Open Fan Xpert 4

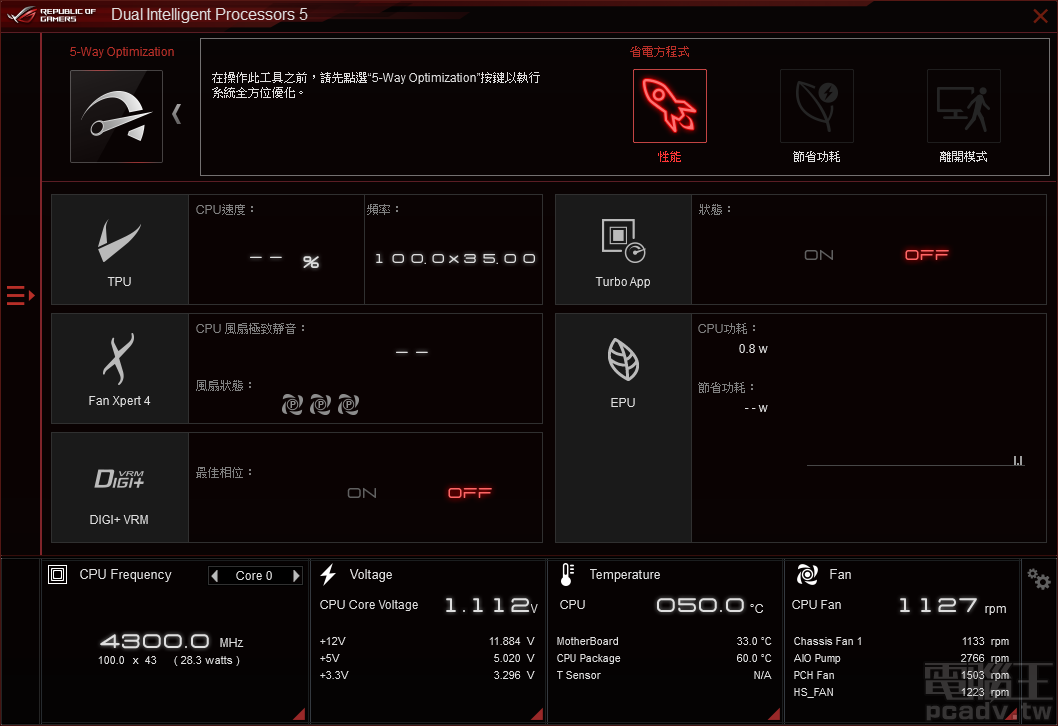click(x=119, y=360)
